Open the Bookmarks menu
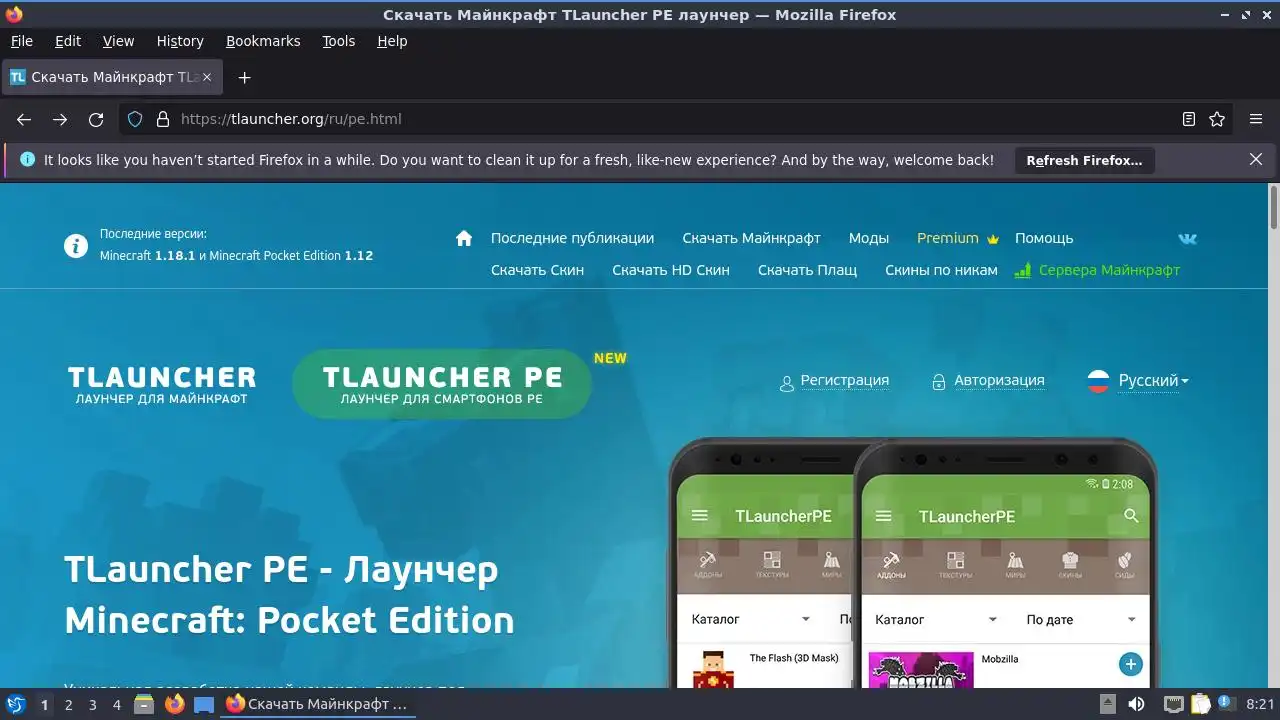Viewport: 1280px width, 720px height. (x=263, y=41)
